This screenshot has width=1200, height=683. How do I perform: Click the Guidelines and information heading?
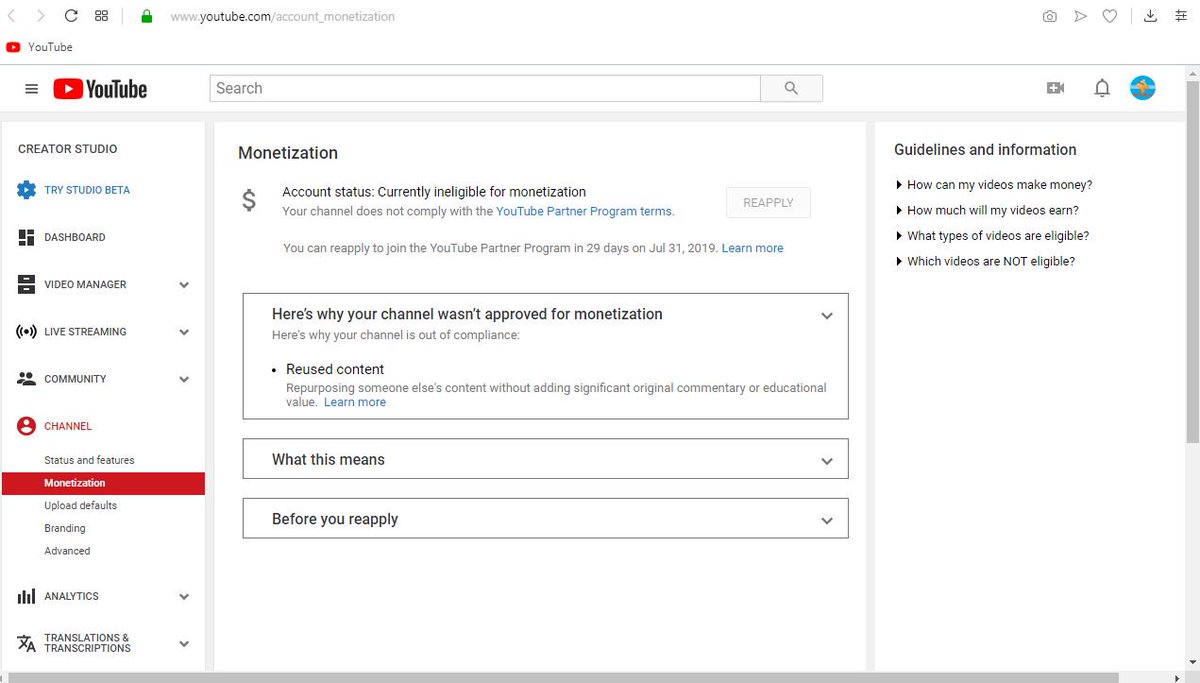pyautogui.click(x=985, y=150)
